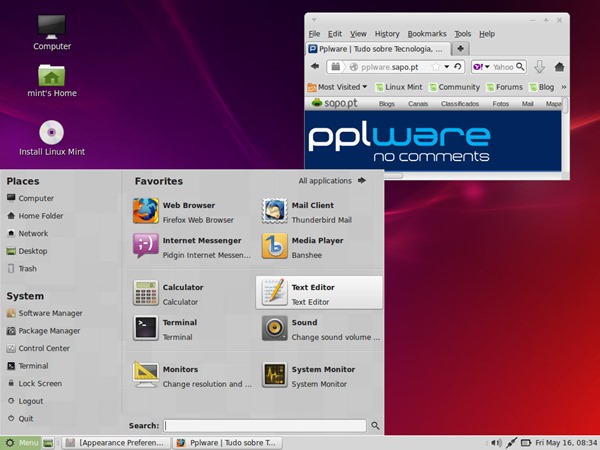The width and height of the screenshot is (600, 450).
Task: Open URL history dropdown arrow
Action: pyautogui.click(x=447, y=67)
